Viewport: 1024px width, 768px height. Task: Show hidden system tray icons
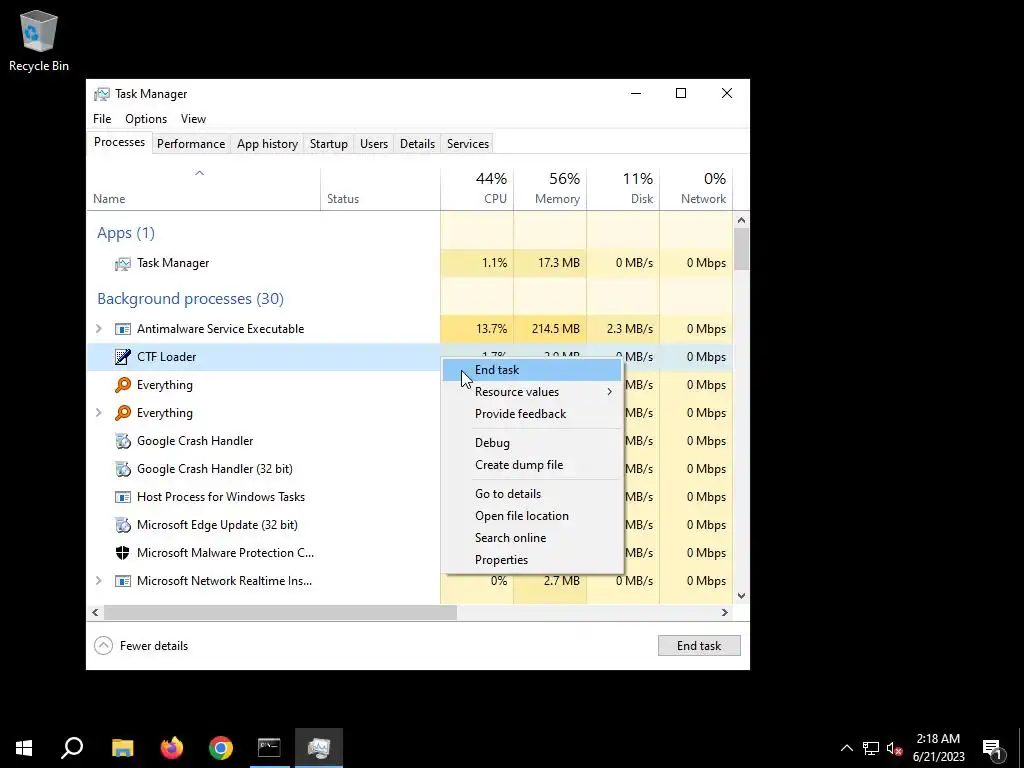coord(846,748)
